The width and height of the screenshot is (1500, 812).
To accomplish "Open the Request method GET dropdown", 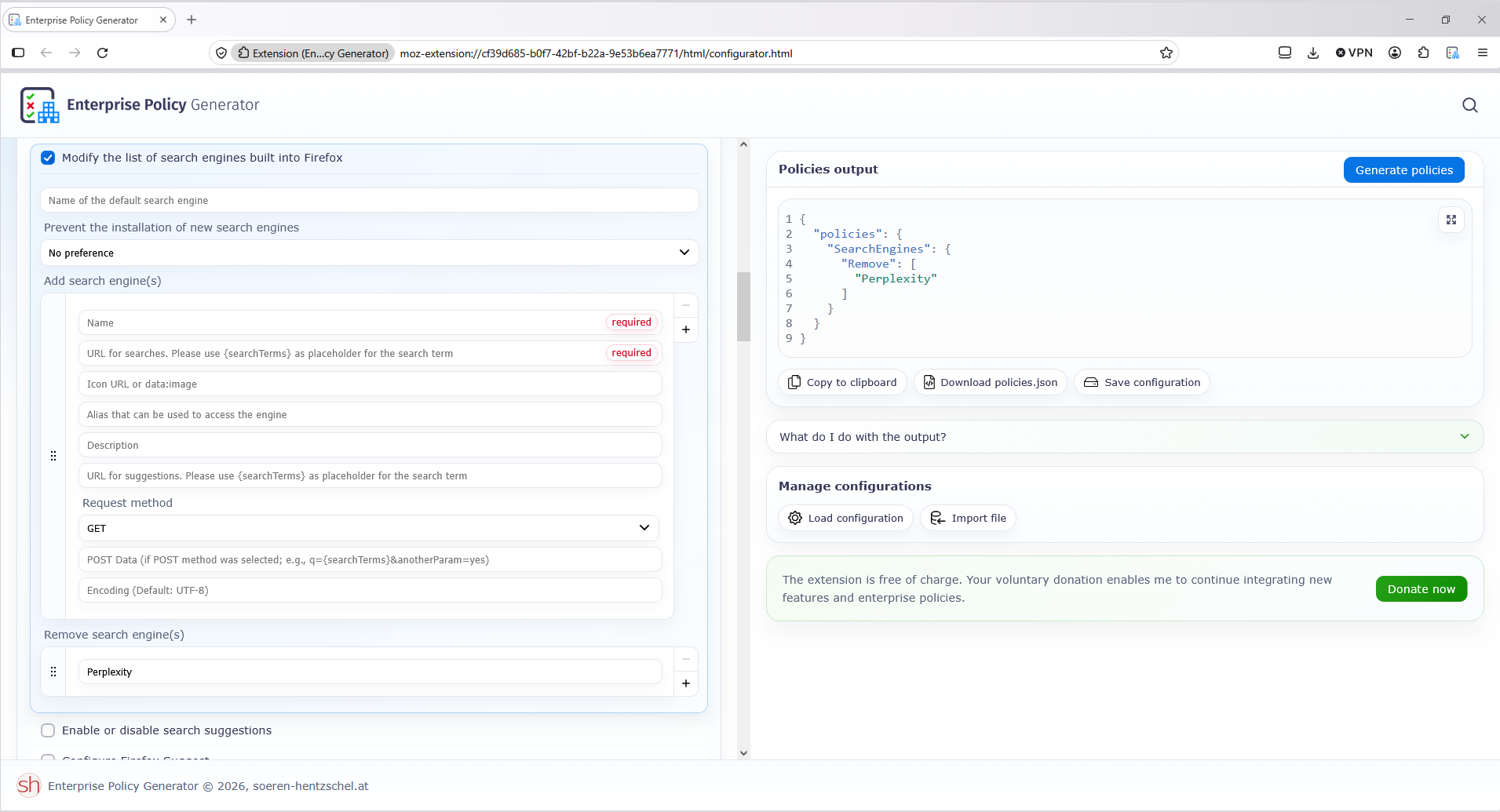I will pos(369,528).
